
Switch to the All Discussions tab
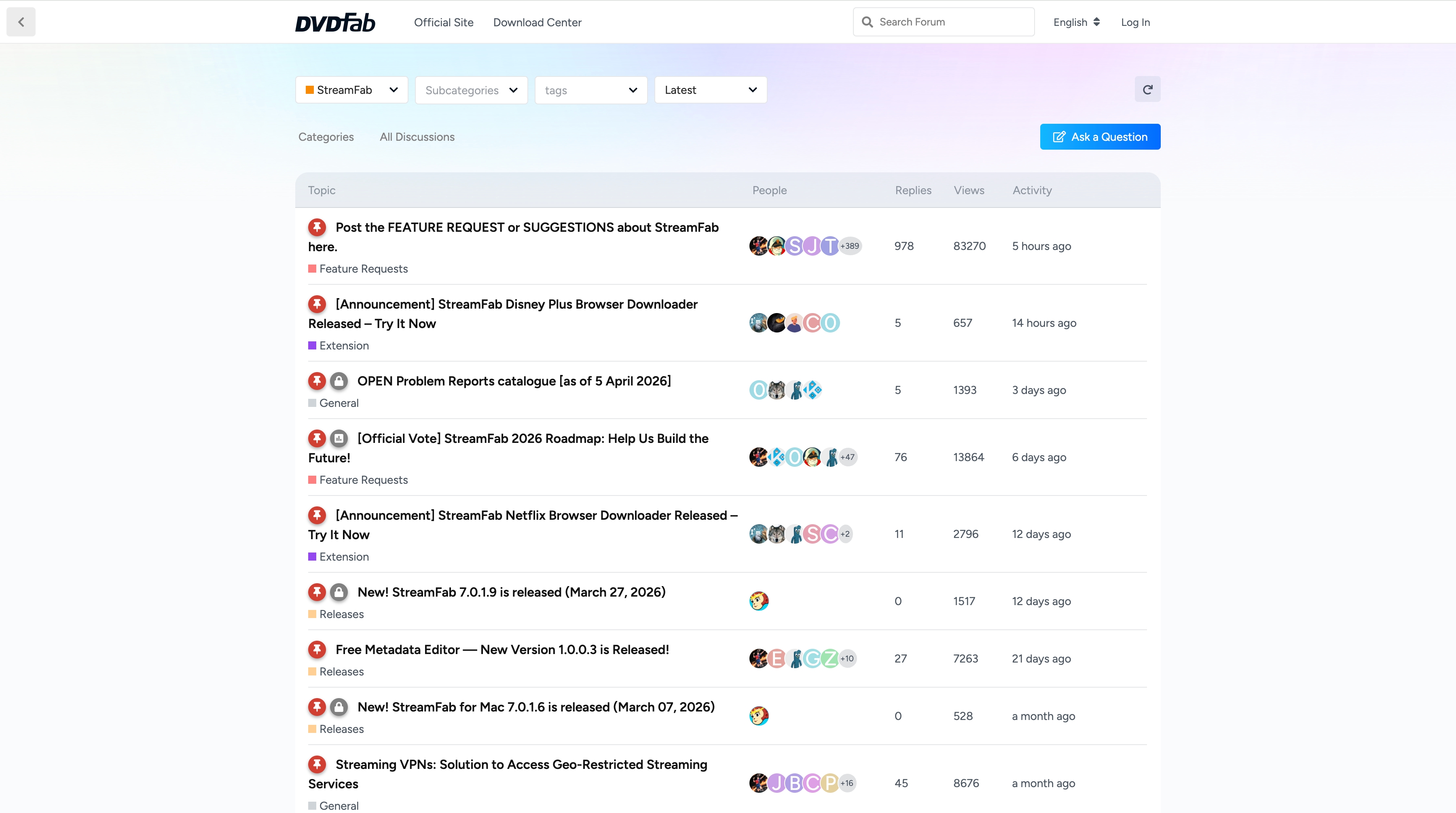pos(417,137)
